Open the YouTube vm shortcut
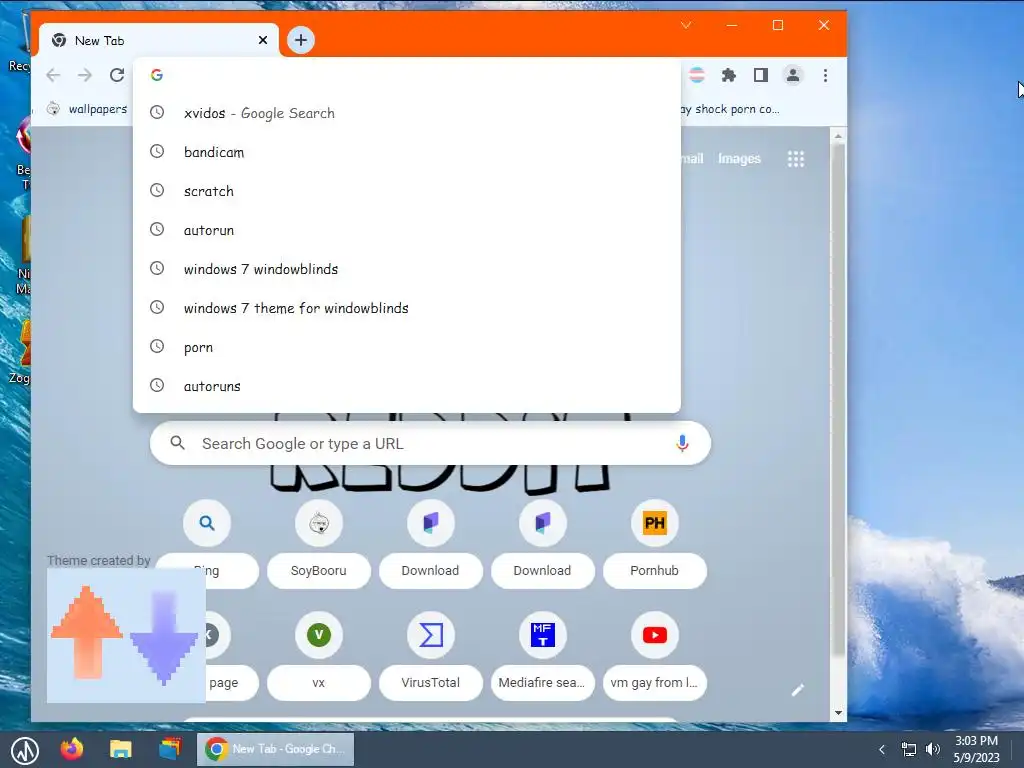Screen dimensions: 1024x768 tap(654, 654)
